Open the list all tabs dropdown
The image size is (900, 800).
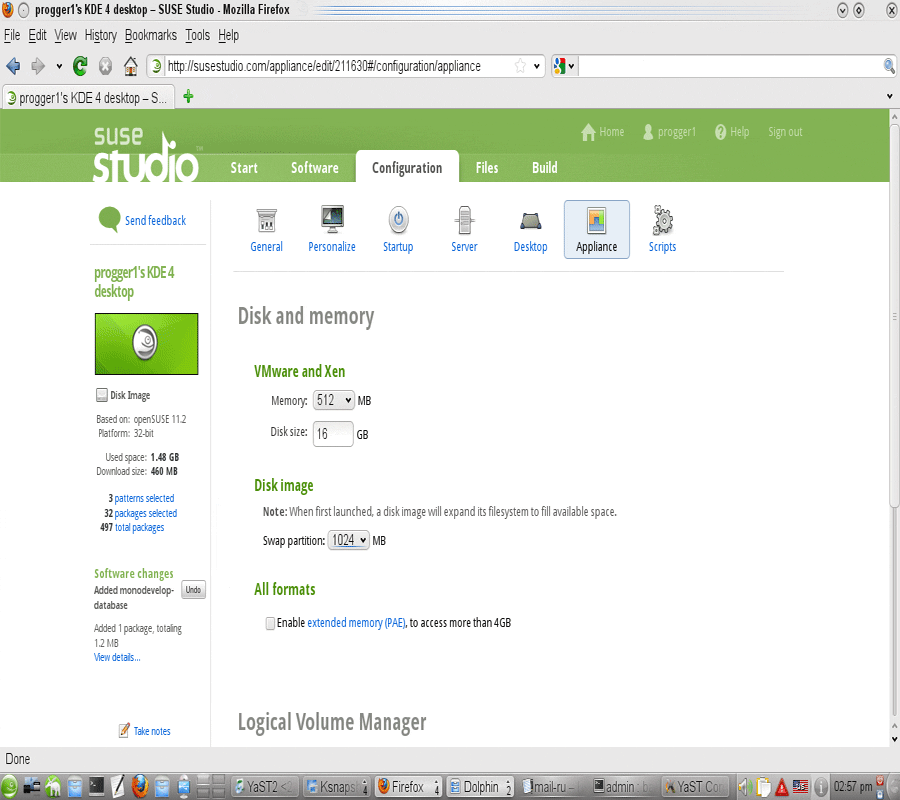point(889,96)
